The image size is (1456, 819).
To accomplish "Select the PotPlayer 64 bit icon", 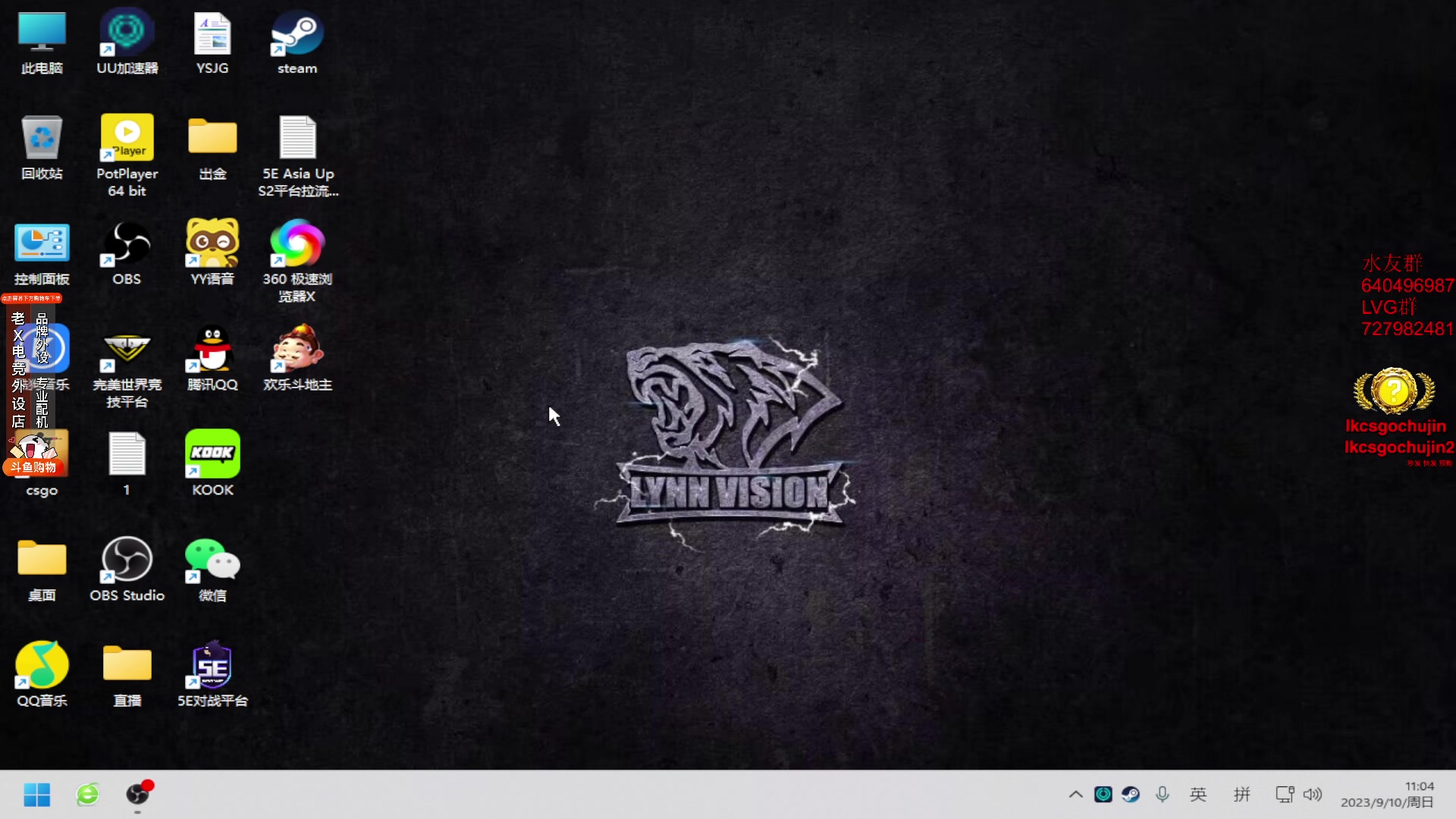I will point(127,156).
